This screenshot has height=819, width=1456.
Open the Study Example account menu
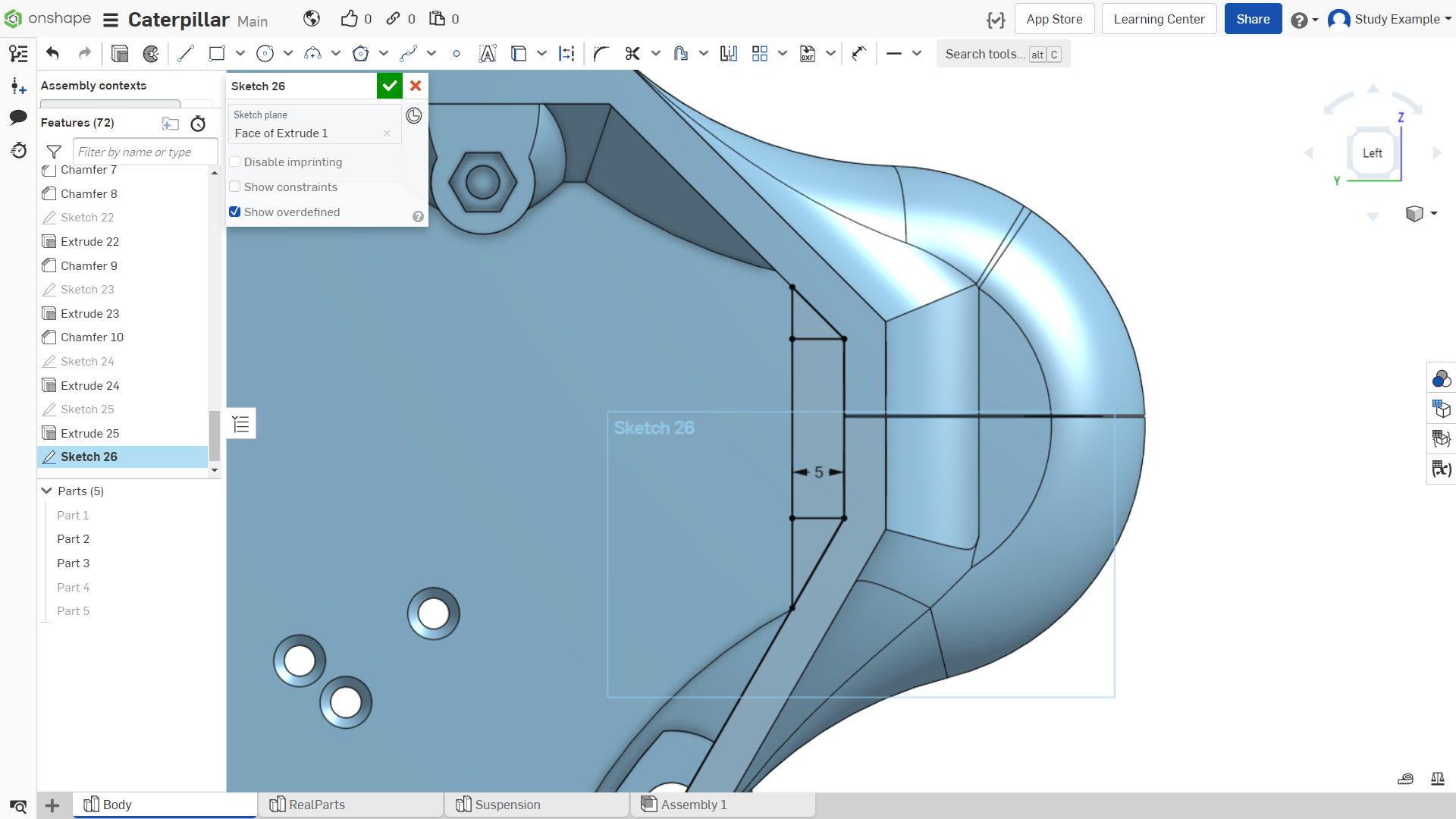[1390, 19]
